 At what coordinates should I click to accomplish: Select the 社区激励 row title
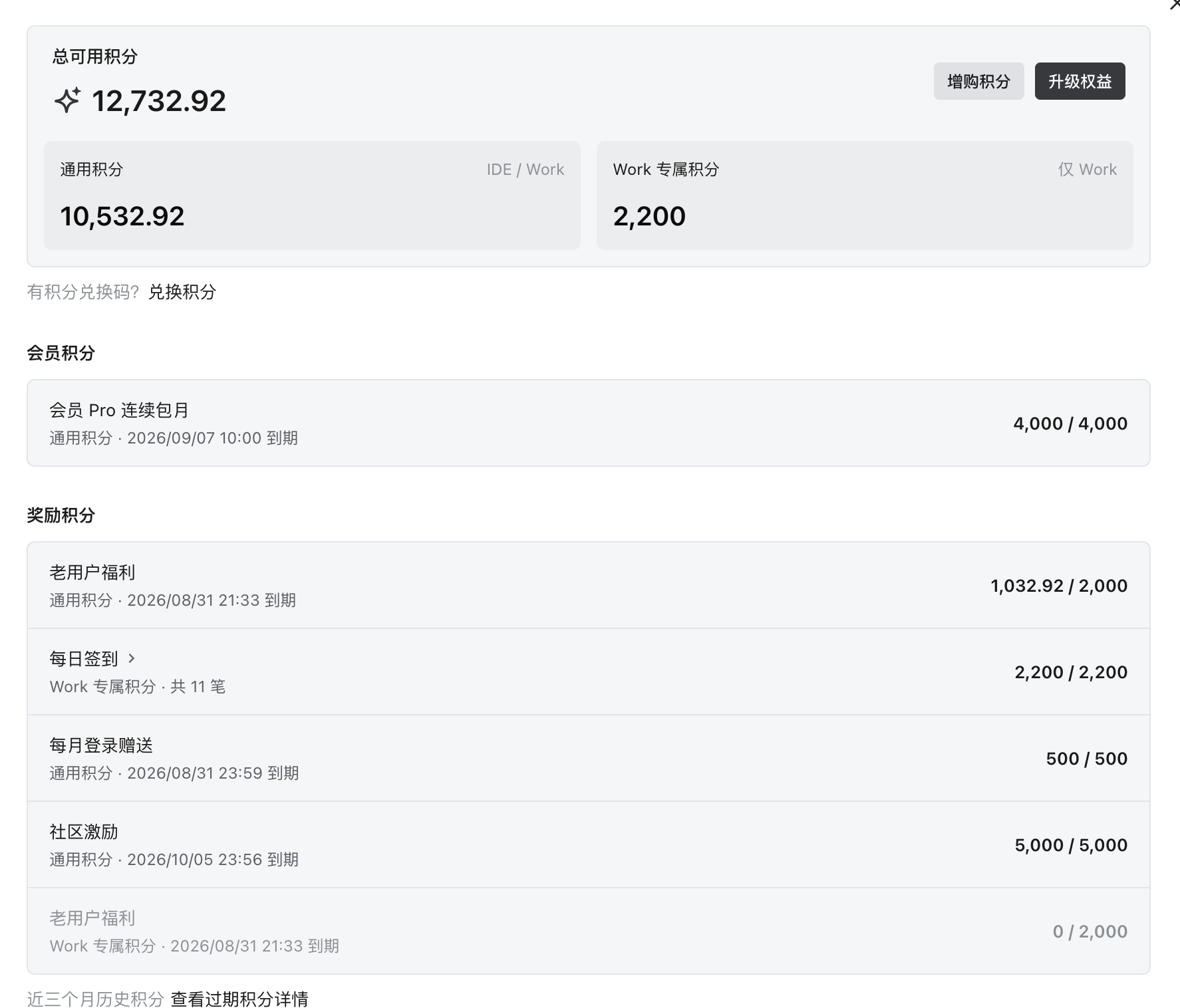coord(84,832)
